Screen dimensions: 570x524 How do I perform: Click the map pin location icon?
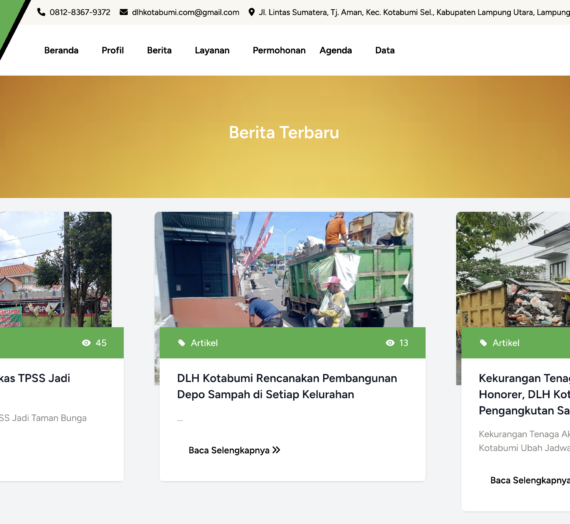pos(251,12)
